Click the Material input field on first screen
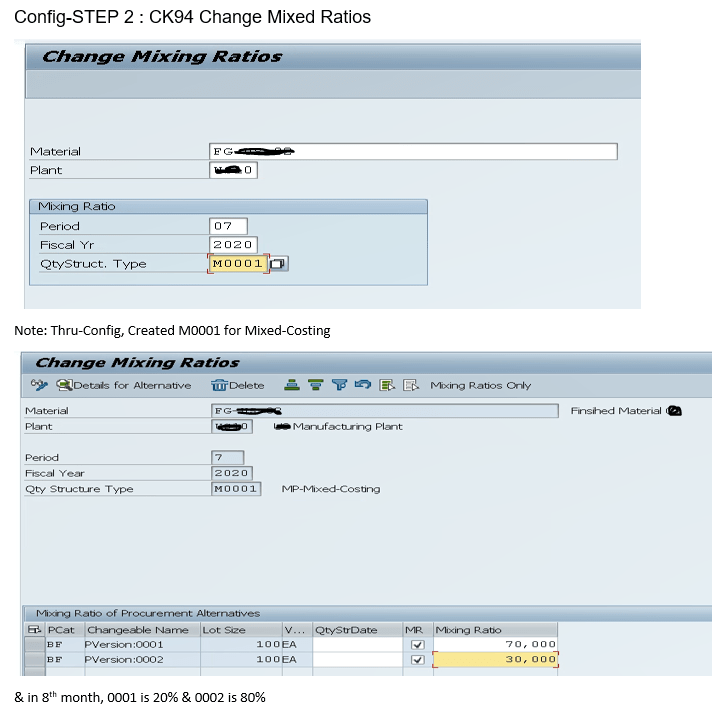Viewport: 724px width, 714px height. point(413,151)
